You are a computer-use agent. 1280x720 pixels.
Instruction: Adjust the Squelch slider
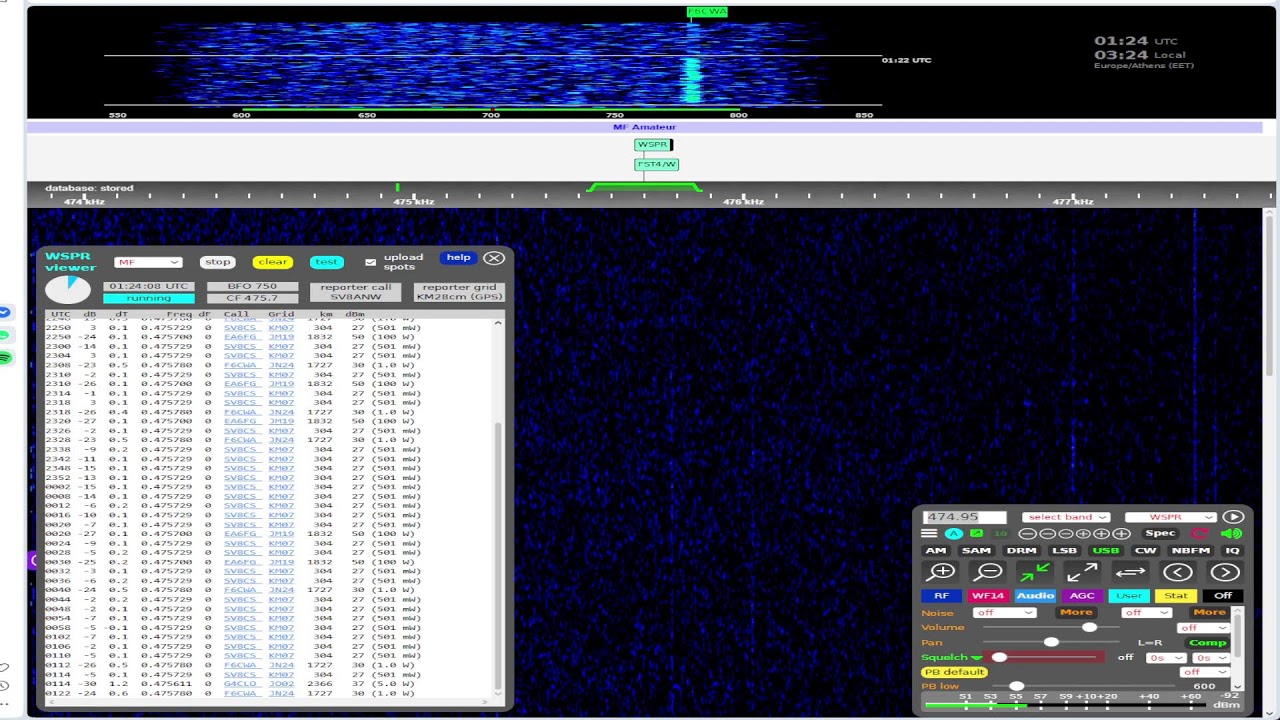[x=1043, y=657]
